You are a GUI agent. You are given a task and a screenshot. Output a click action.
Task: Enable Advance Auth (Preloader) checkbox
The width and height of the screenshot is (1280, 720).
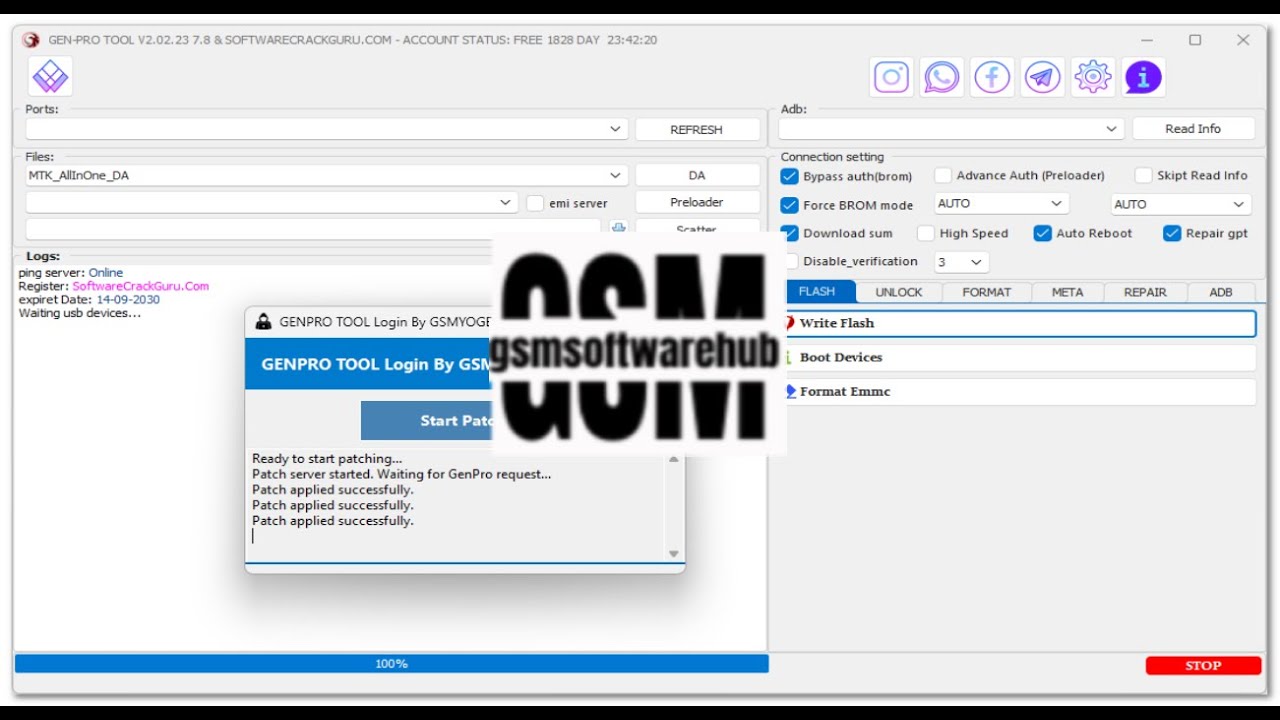(942, 175)
